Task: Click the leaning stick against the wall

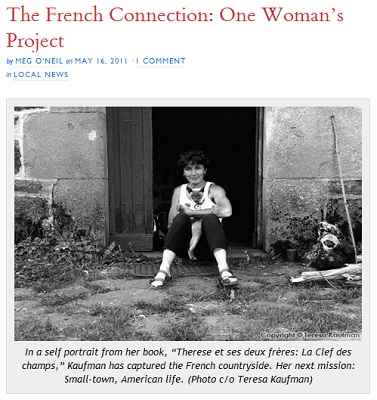Action: click(343, 187)
